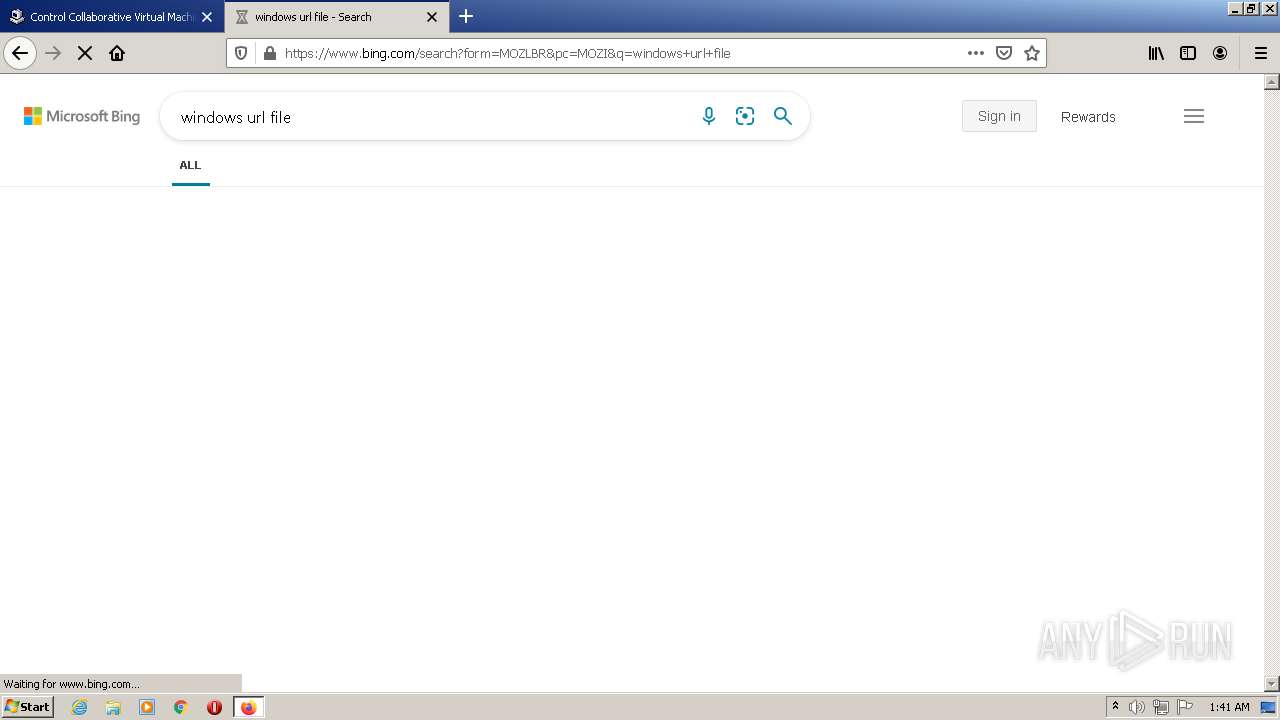Open network tray icon
Screen dimensions: 1280x720
coord(1161,707)
